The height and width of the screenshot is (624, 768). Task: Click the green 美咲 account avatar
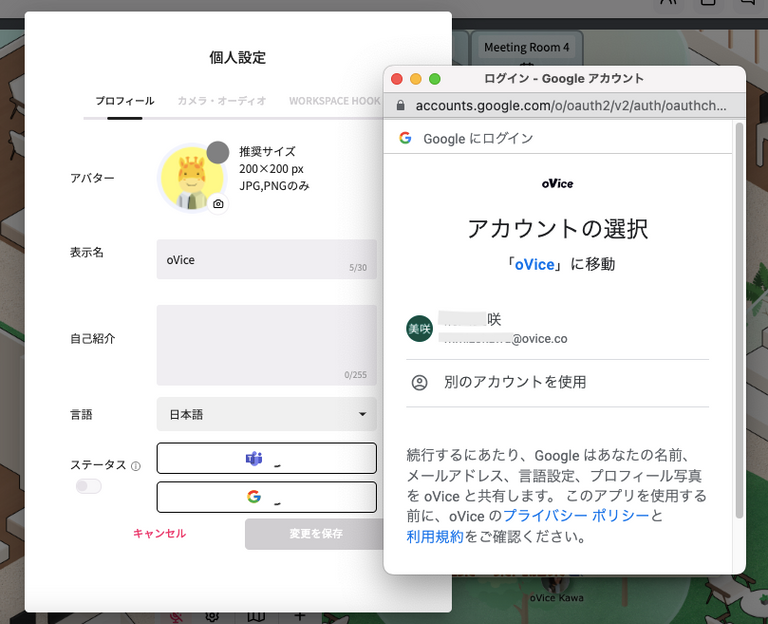(x=419, y=329)
